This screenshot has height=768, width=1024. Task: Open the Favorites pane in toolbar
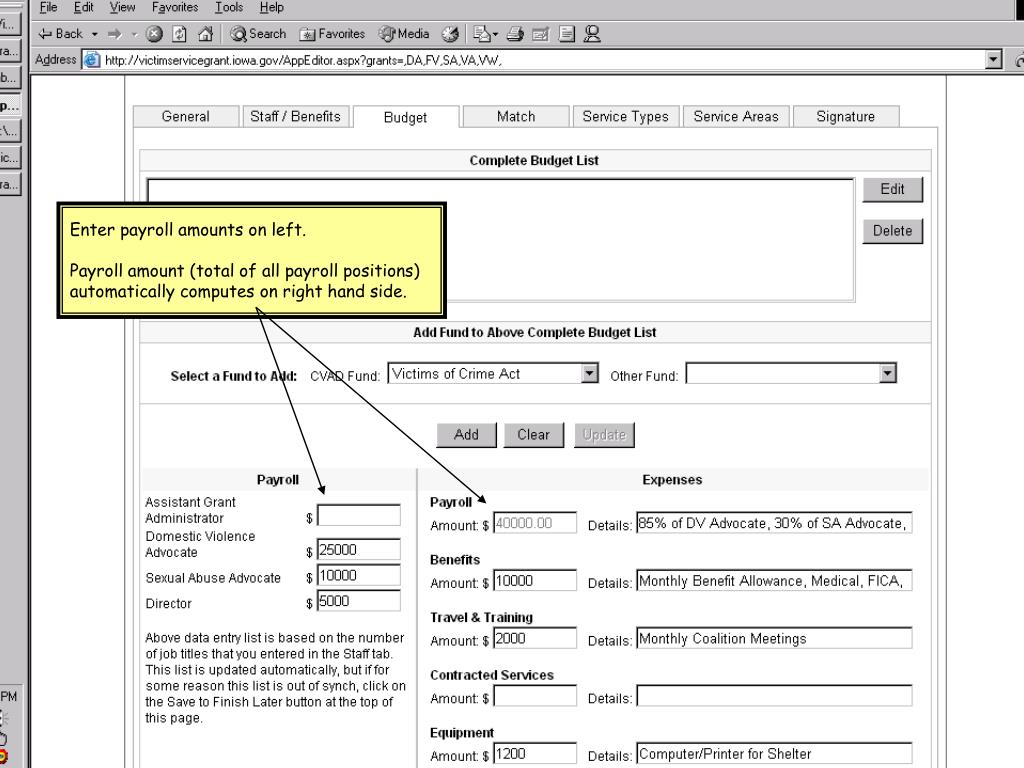332,33
